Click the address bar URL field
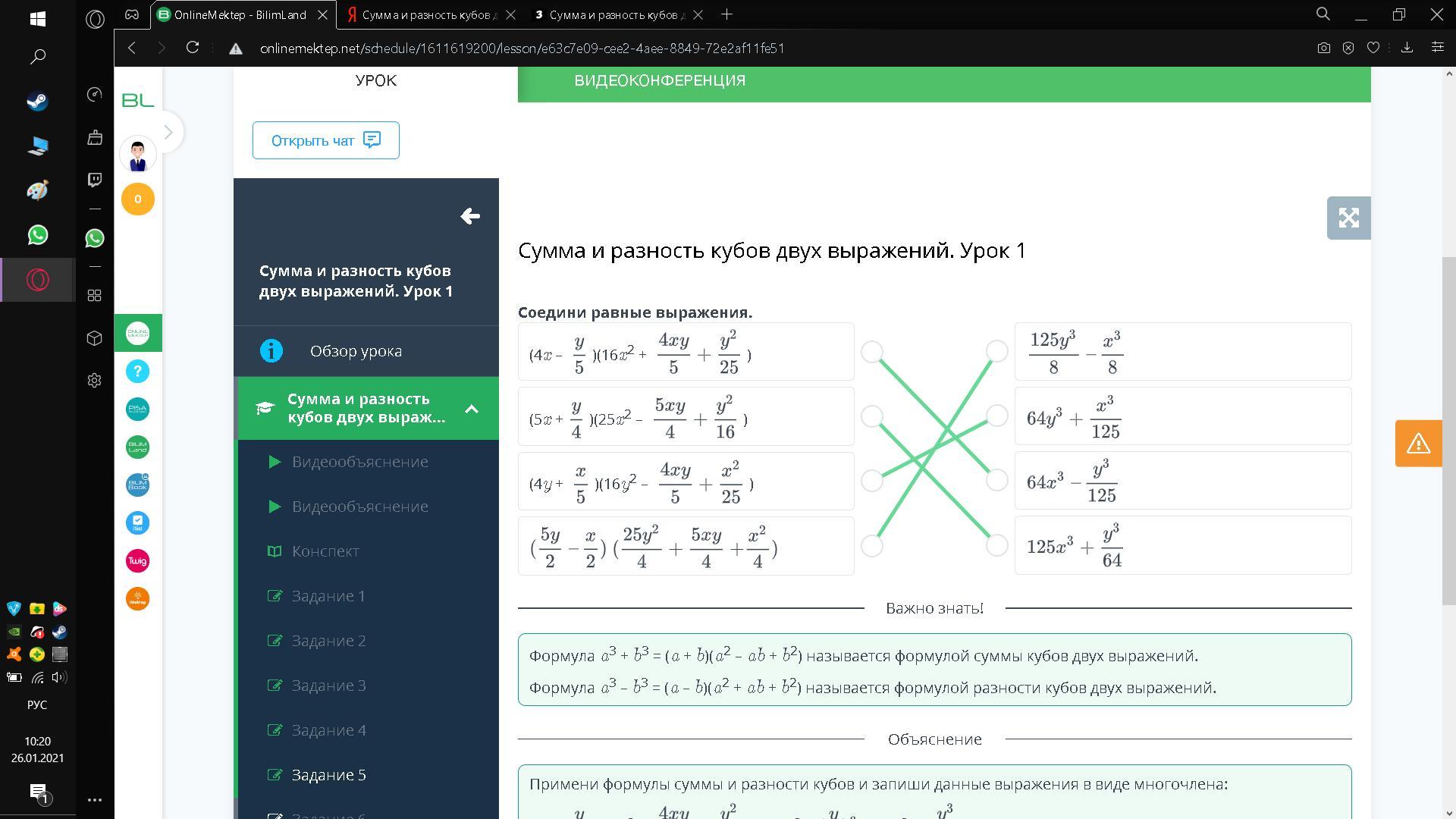 point(522,48)
